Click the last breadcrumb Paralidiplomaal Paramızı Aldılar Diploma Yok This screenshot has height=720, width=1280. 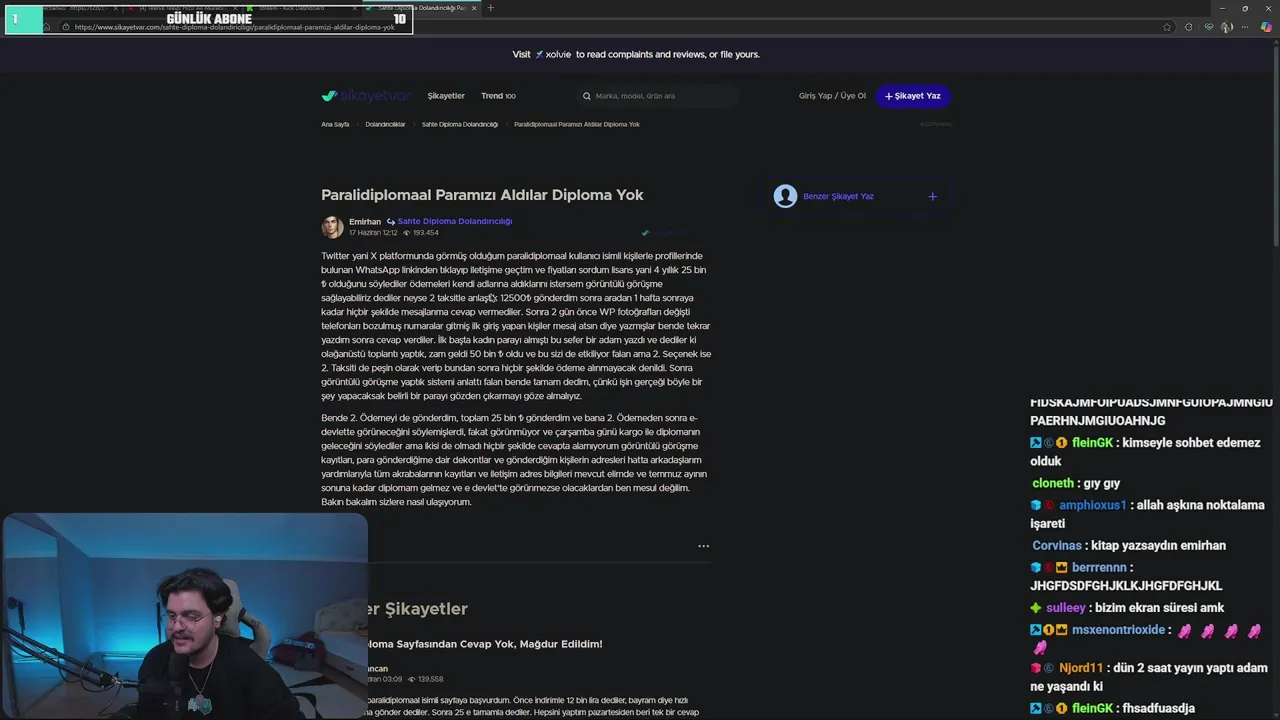[x=577, y=124]
